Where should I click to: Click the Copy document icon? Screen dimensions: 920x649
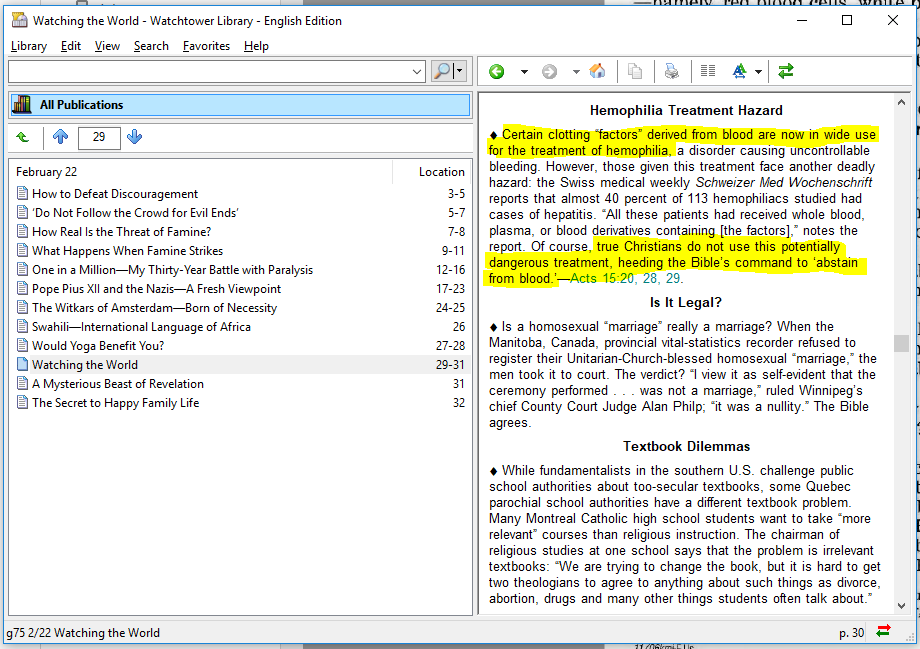coord(635,71)
